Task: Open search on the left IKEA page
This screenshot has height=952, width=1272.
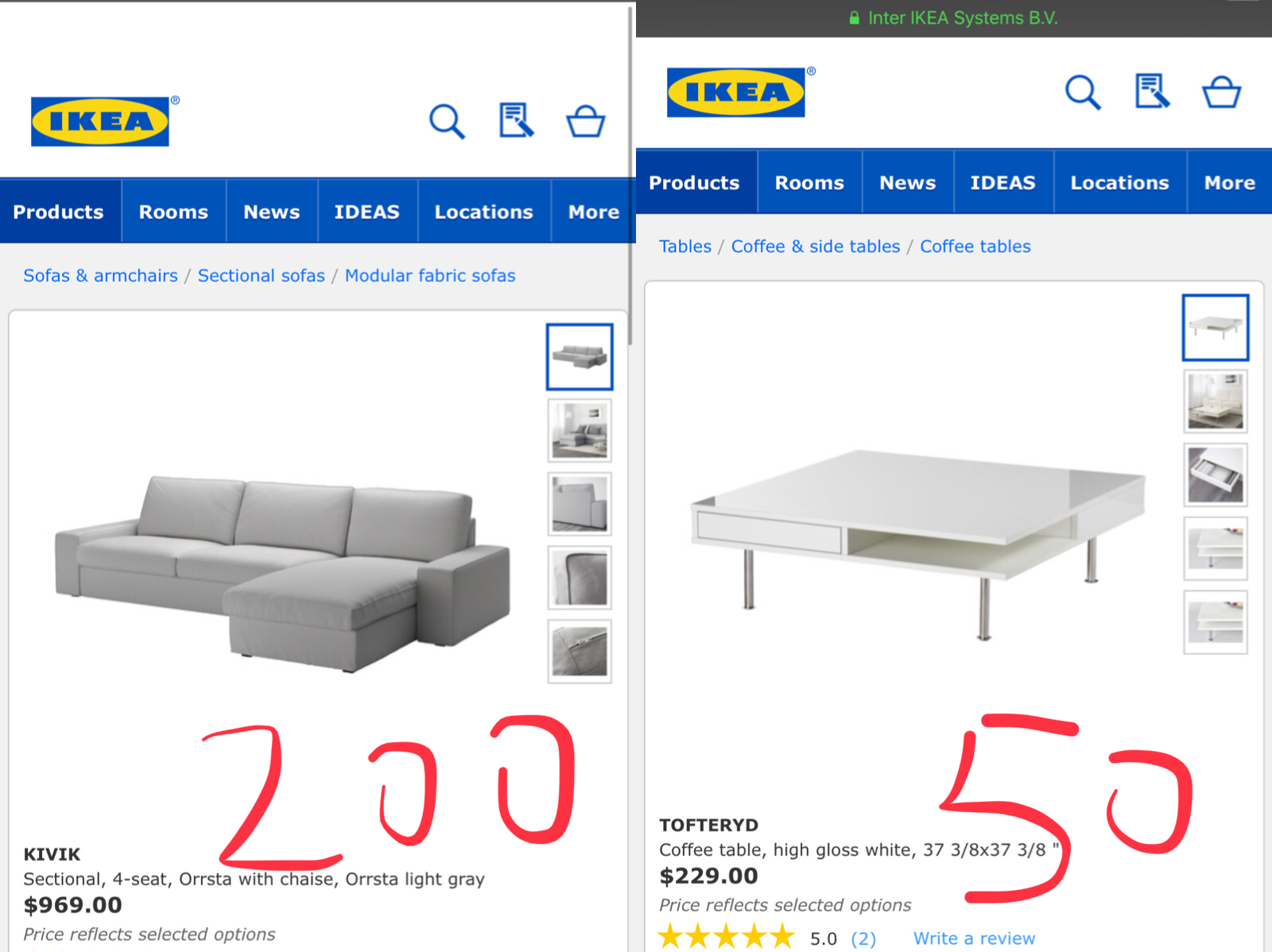Action: click(x=447, y=122)
